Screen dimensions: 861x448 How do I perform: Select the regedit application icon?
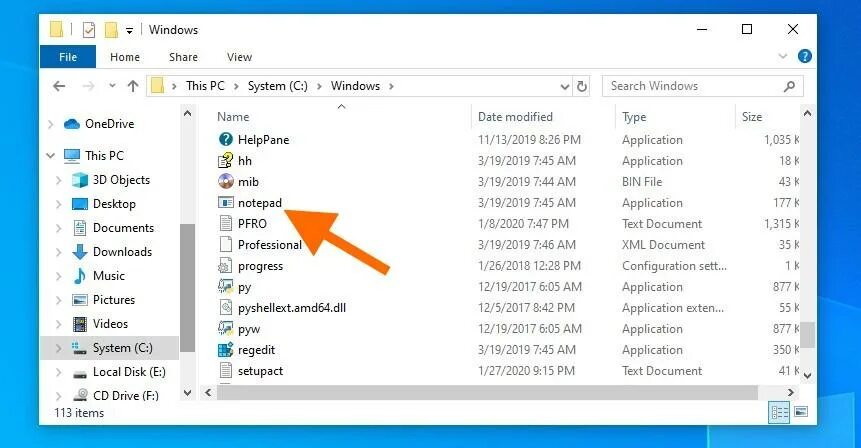coord(226,350)
